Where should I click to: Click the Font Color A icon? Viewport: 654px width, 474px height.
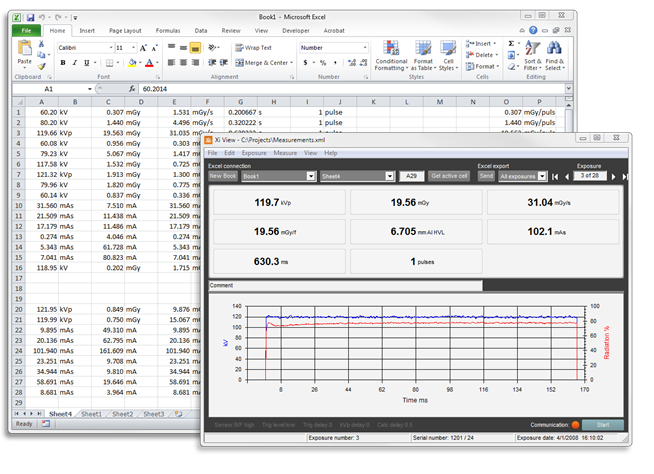coord(149,63)
